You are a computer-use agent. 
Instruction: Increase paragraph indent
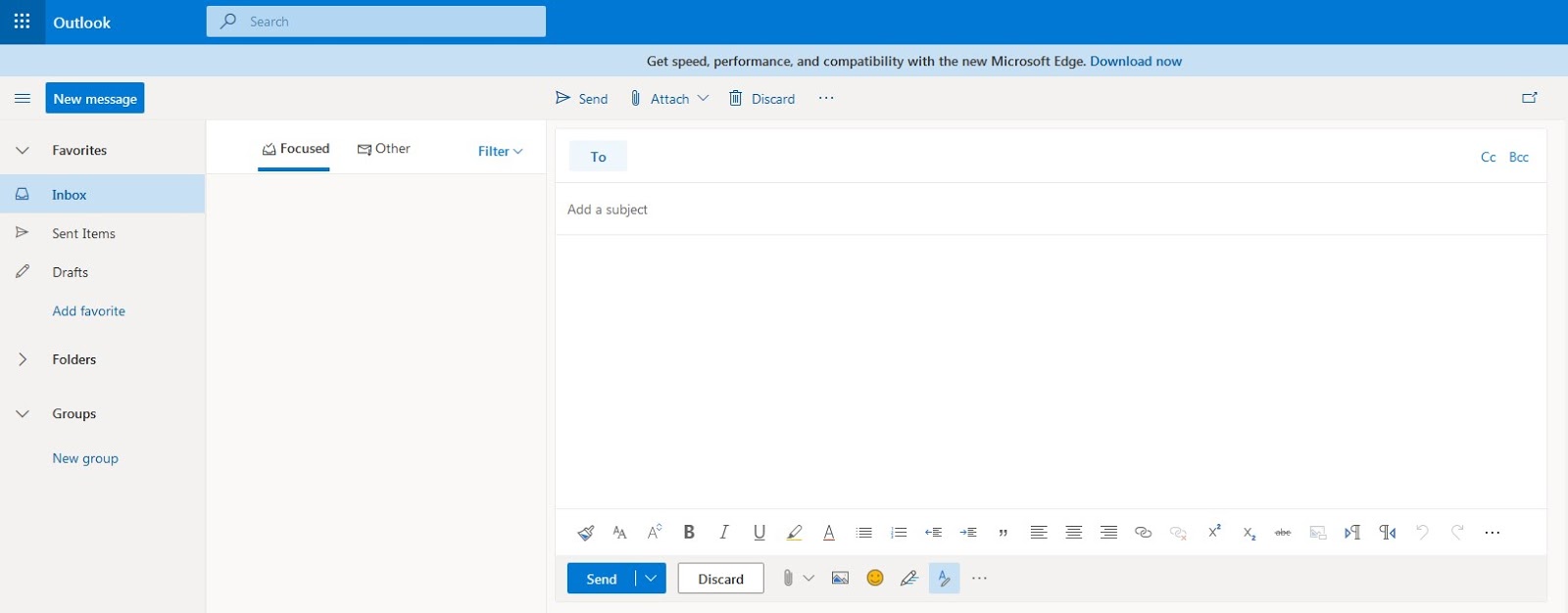pyautogui.click(x=969, y=533)
